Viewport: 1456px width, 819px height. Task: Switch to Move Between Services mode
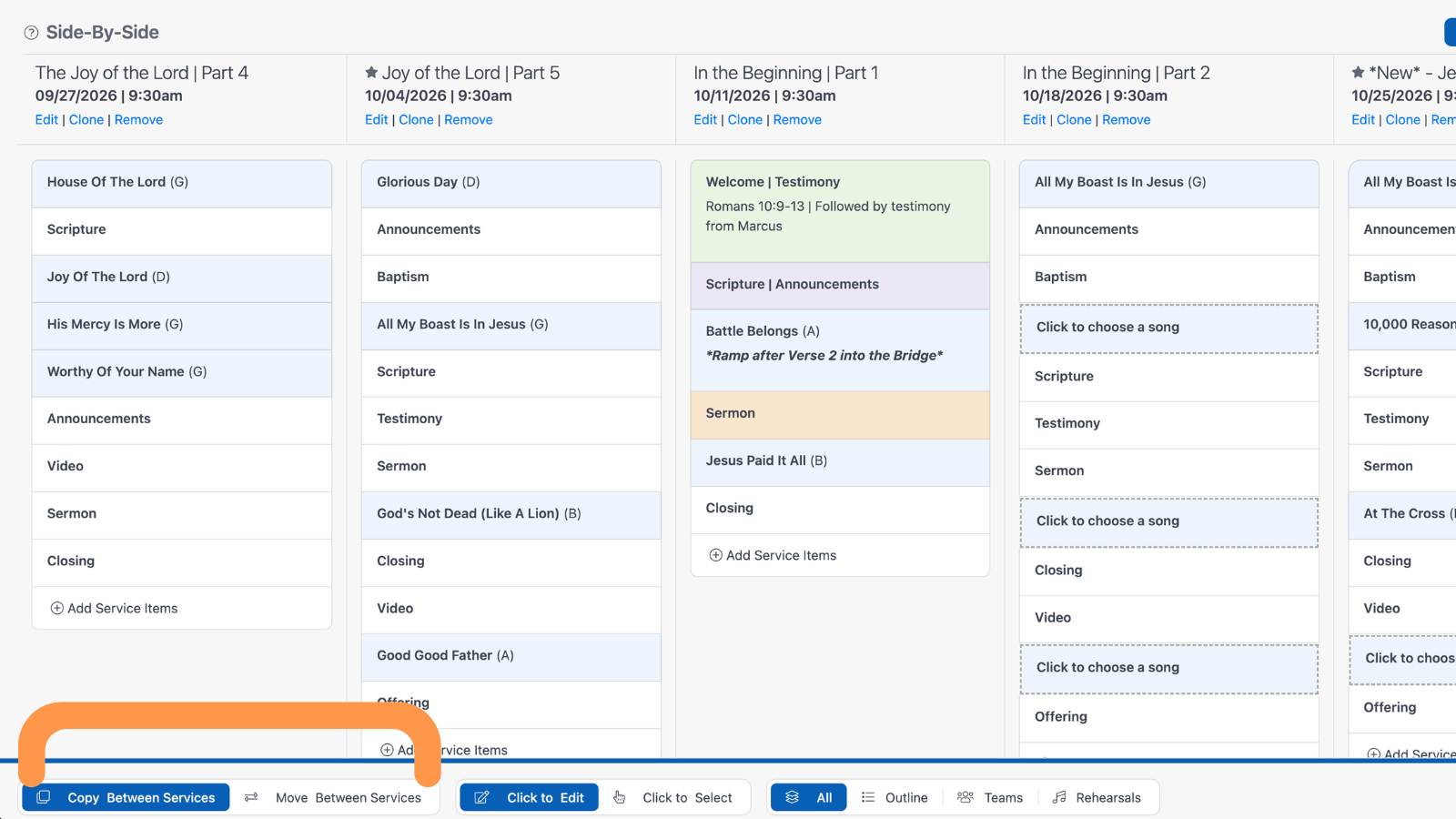point(334,797)
